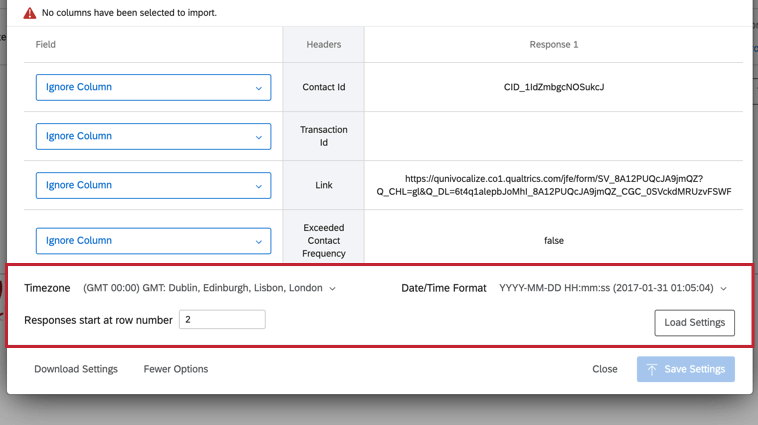The image size is (758, 425).
Task: Open the Contact Id field dropdown
Action: [153, 87]
